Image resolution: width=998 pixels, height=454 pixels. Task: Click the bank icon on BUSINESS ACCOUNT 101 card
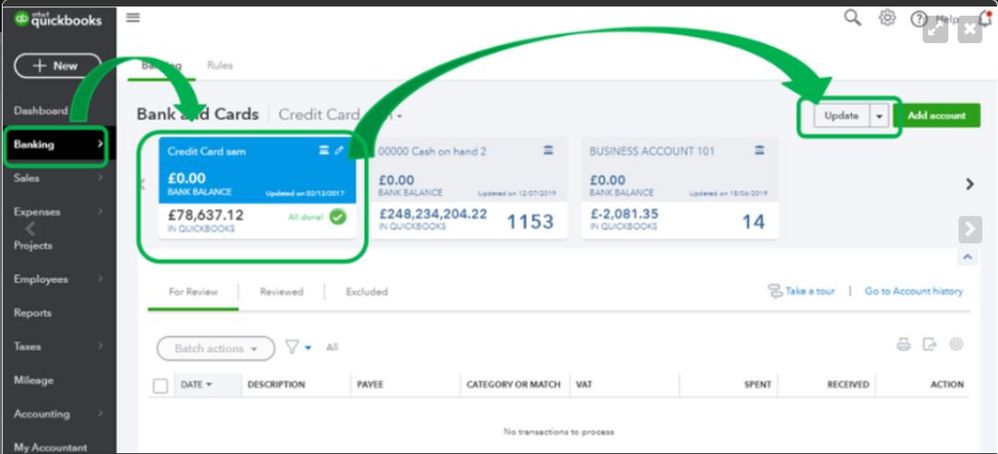(x=759, y=150)
